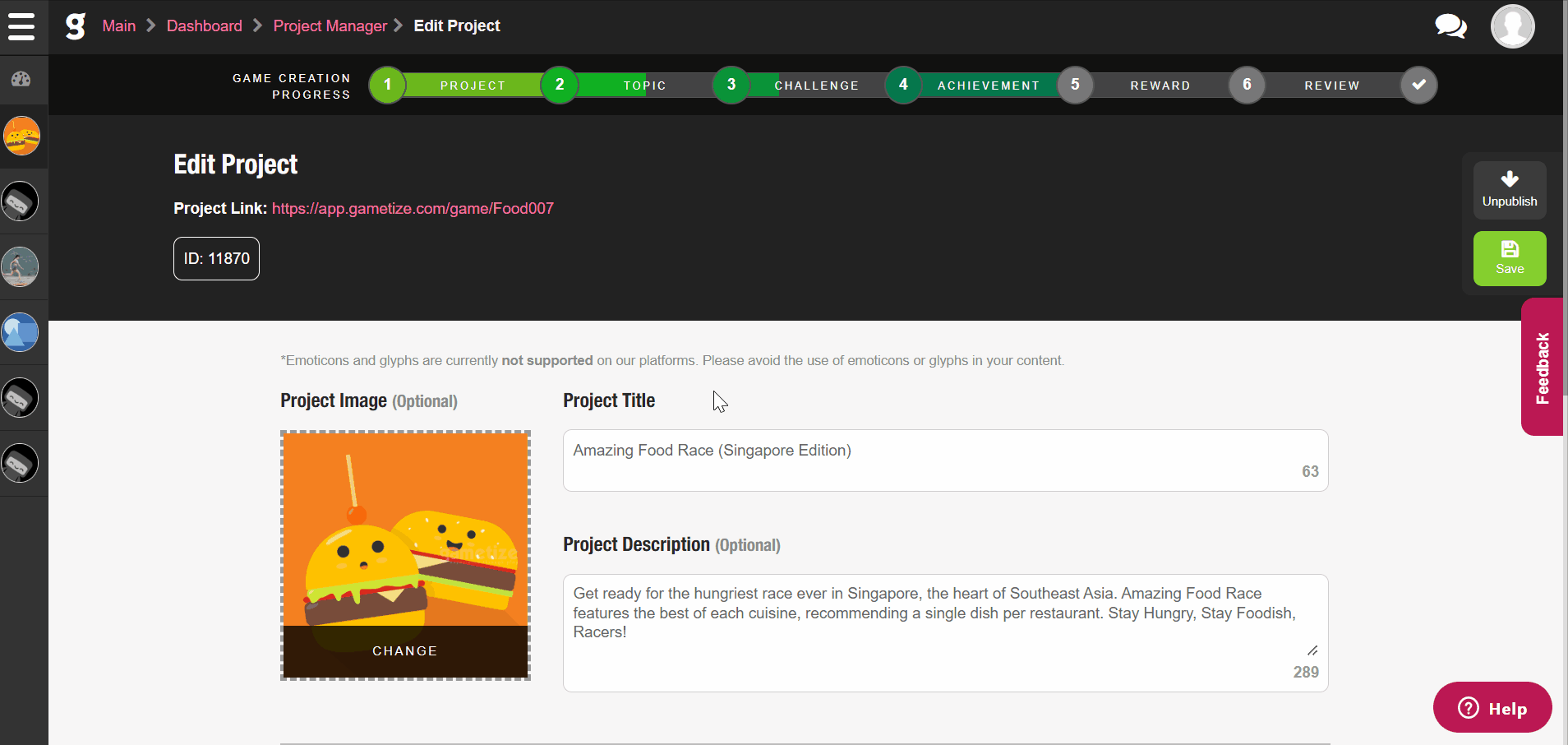1568x745 pixels.
Task: Click step 6 progress circle
Action: [x=1247, y=85]
